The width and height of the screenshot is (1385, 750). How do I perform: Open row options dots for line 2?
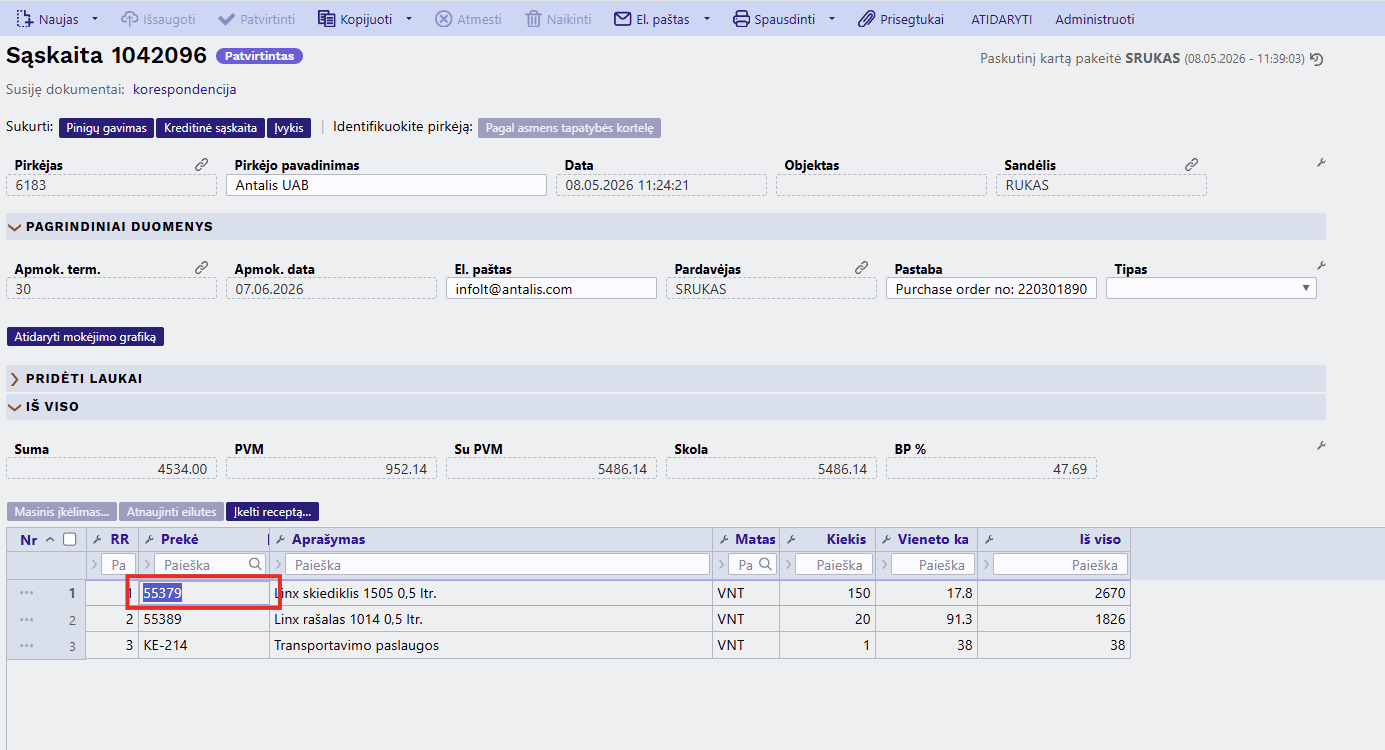pyautogui.click(x=27, y=620)
